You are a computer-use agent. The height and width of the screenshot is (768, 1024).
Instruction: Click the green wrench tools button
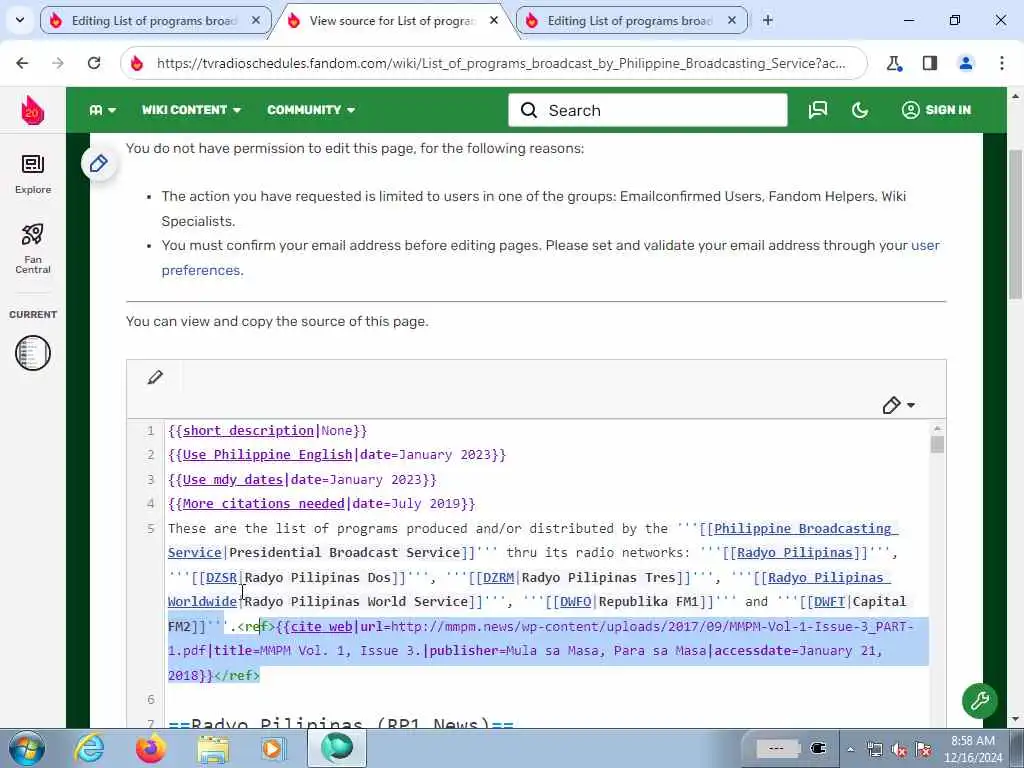[x=979, y=701]
